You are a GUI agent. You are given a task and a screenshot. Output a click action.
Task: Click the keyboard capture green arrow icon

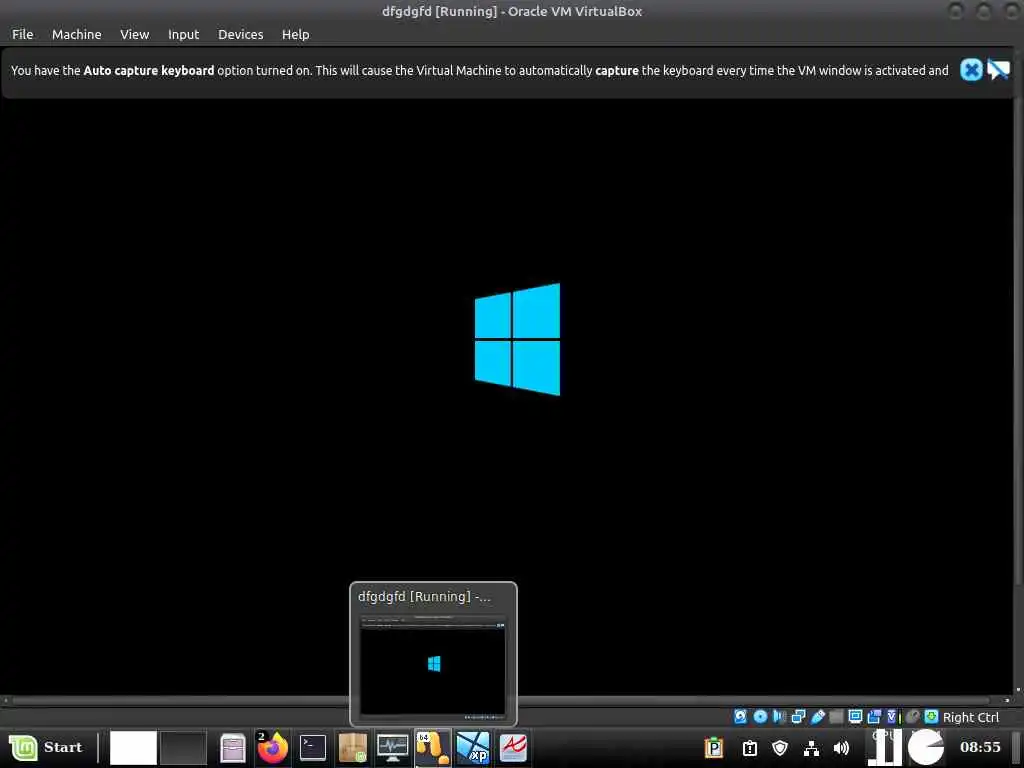(931, 717)
